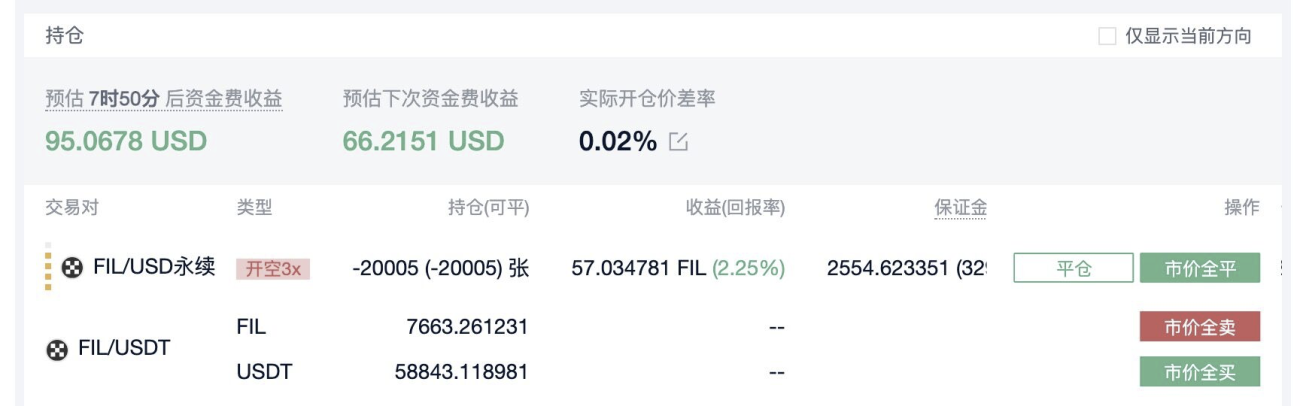Open the FIL/USD永续 trading pair
This screenshot has width=1300, height=406.
[154, 267]
